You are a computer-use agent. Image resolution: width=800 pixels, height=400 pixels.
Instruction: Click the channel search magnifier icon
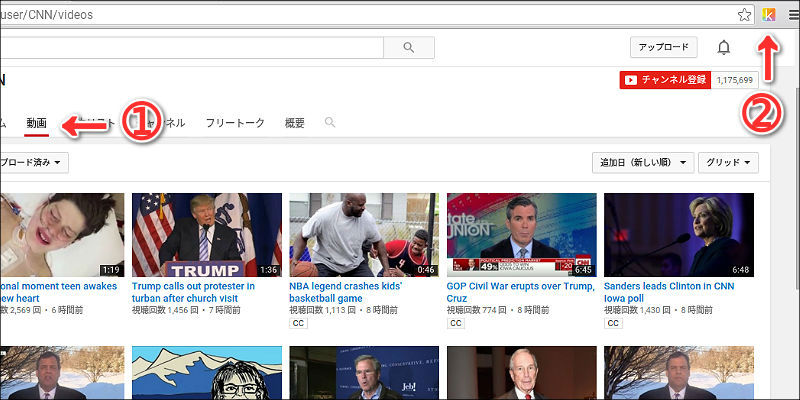click(x=330, y=122)
